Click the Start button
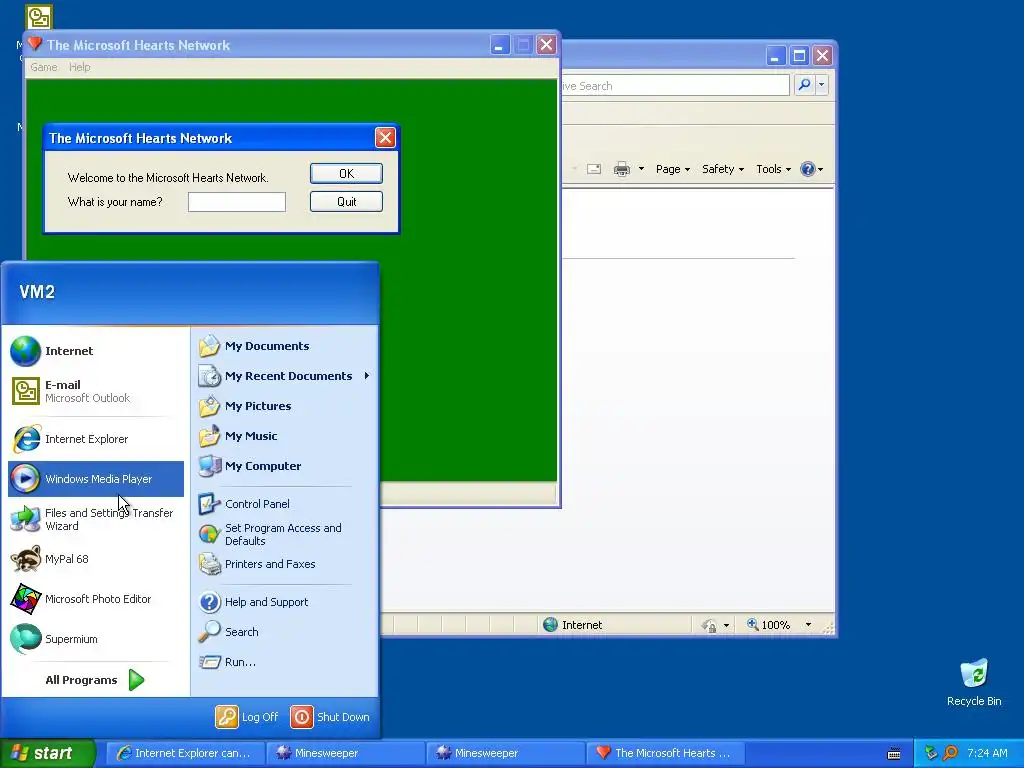Screen dimensions: 1024x768 click(x=47, y=753)
